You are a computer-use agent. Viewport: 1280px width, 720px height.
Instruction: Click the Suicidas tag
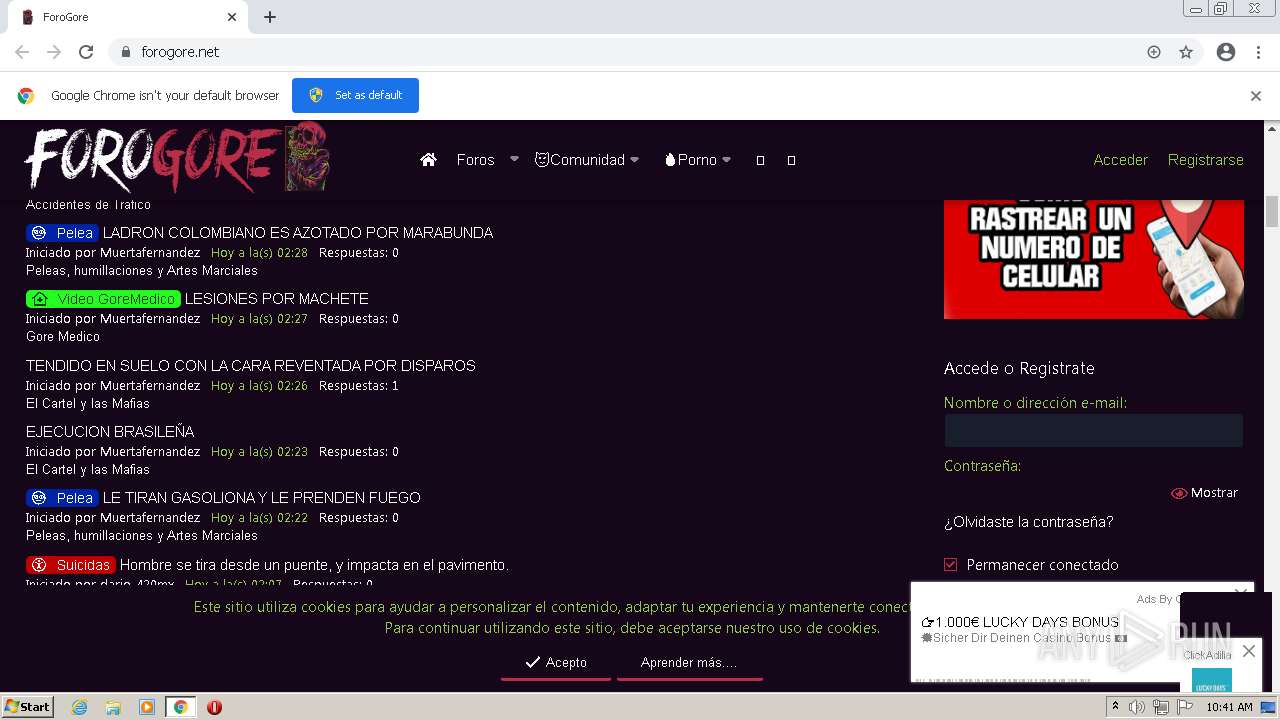click(71, 565)
